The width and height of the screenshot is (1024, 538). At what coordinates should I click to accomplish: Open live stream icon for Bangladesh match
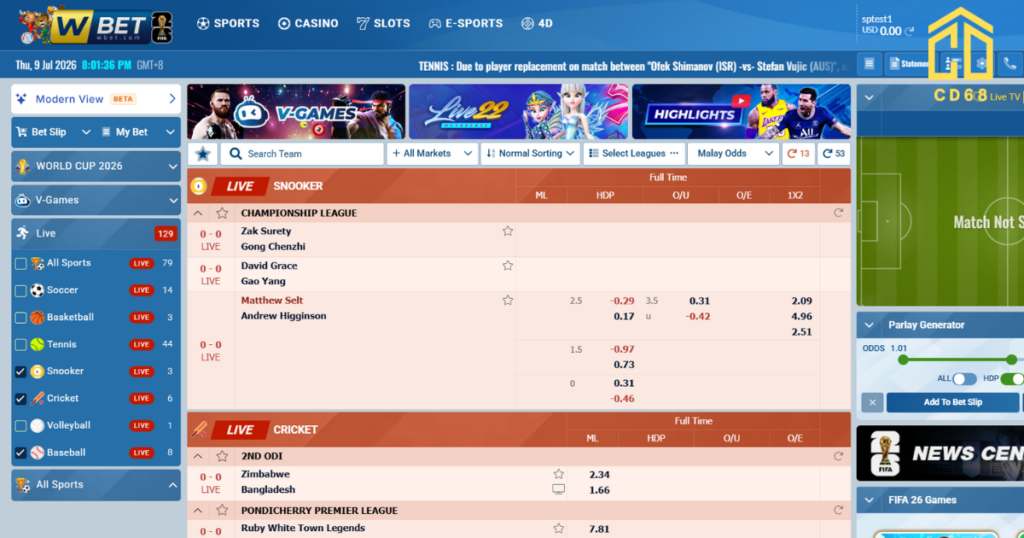tap(558, 489)
